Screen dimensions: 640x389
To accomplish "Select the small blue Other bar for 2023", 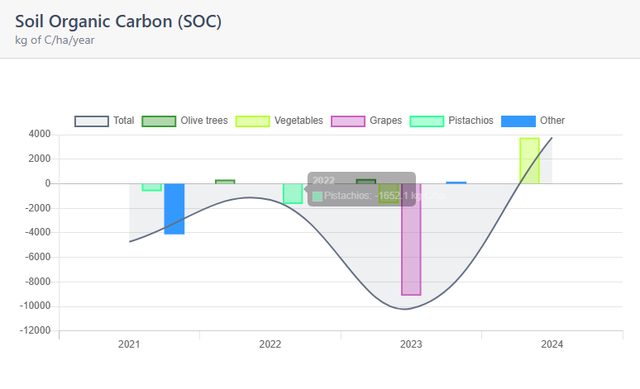I will coord(456,182).
